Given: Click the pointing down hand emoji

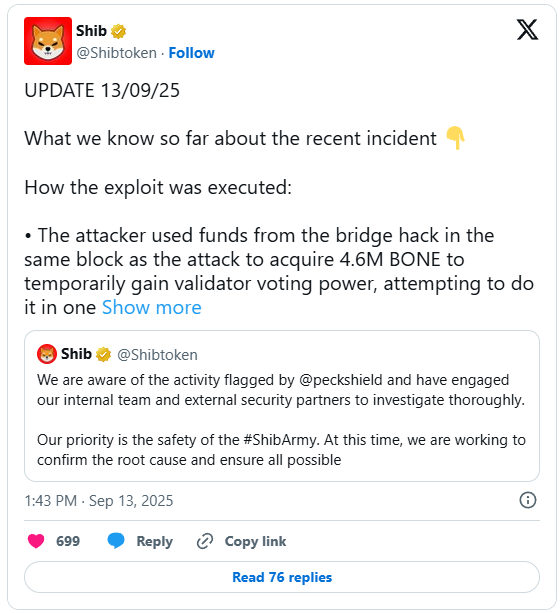Looking at the screenshot, I should [x=455, y=138].
